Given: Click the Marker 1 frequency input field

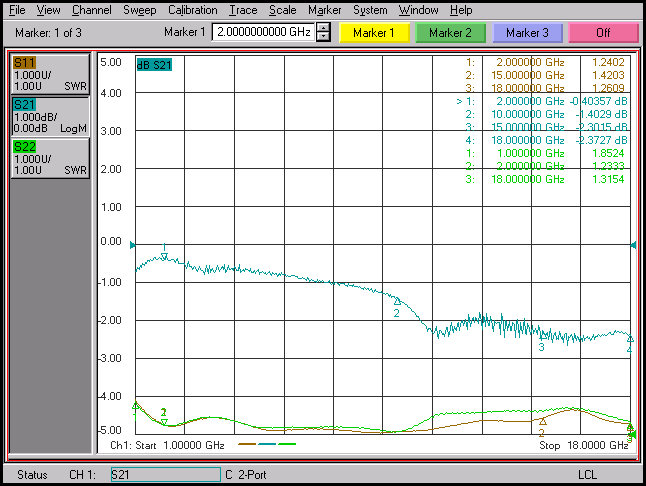Looking at the screenshot, I should click(263, 32).
